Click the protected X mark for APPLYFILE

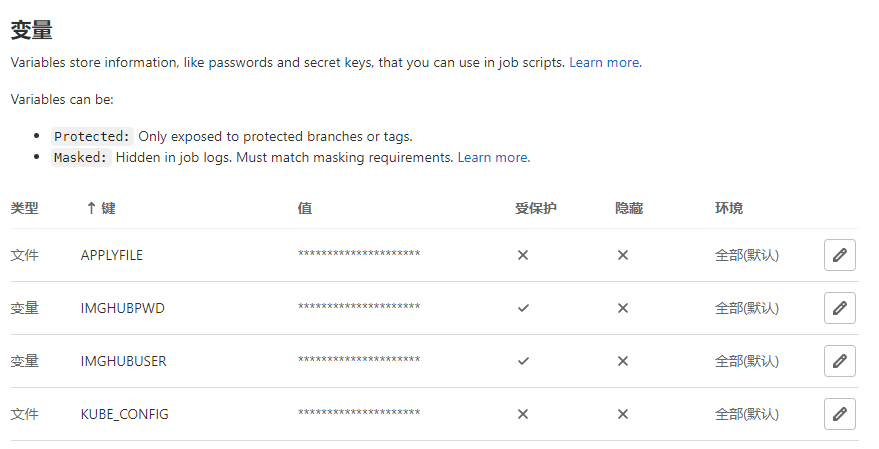(x=522, y=255)
